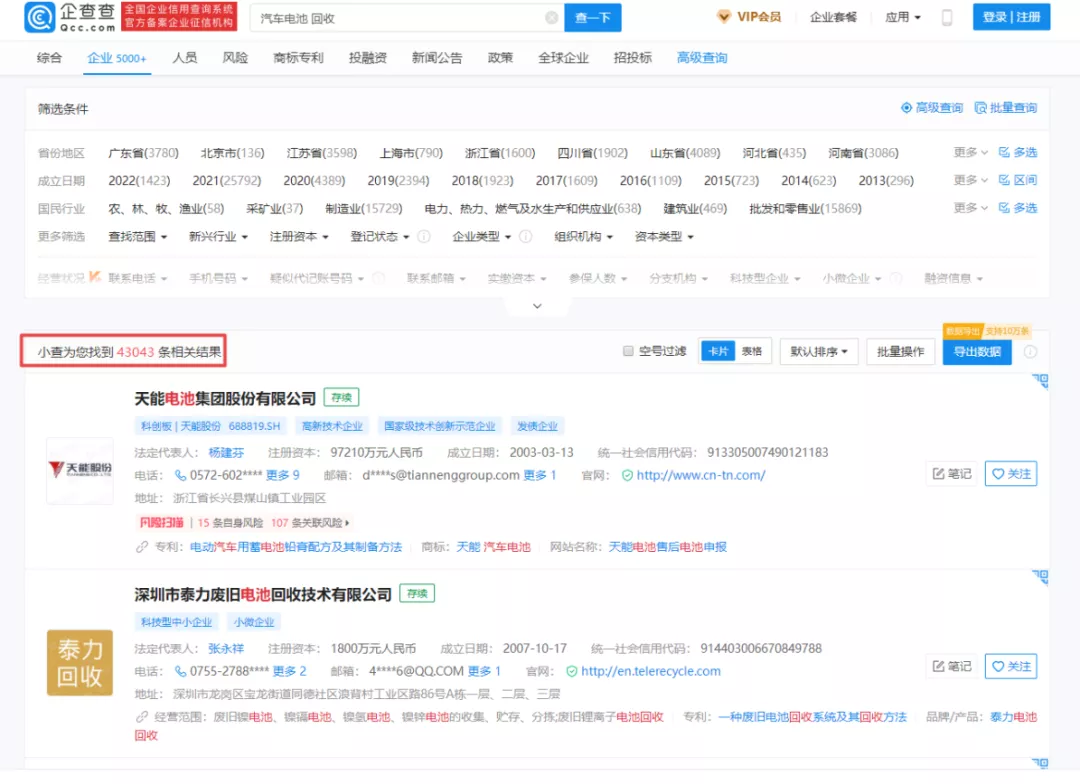Switch to the 招投标 tab

tap(632, 58)
